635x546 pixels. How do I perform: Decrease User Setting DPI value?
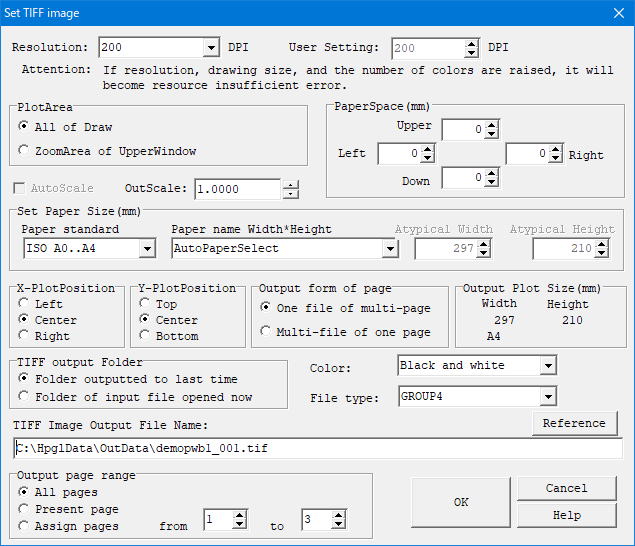[x=471, y=53]
